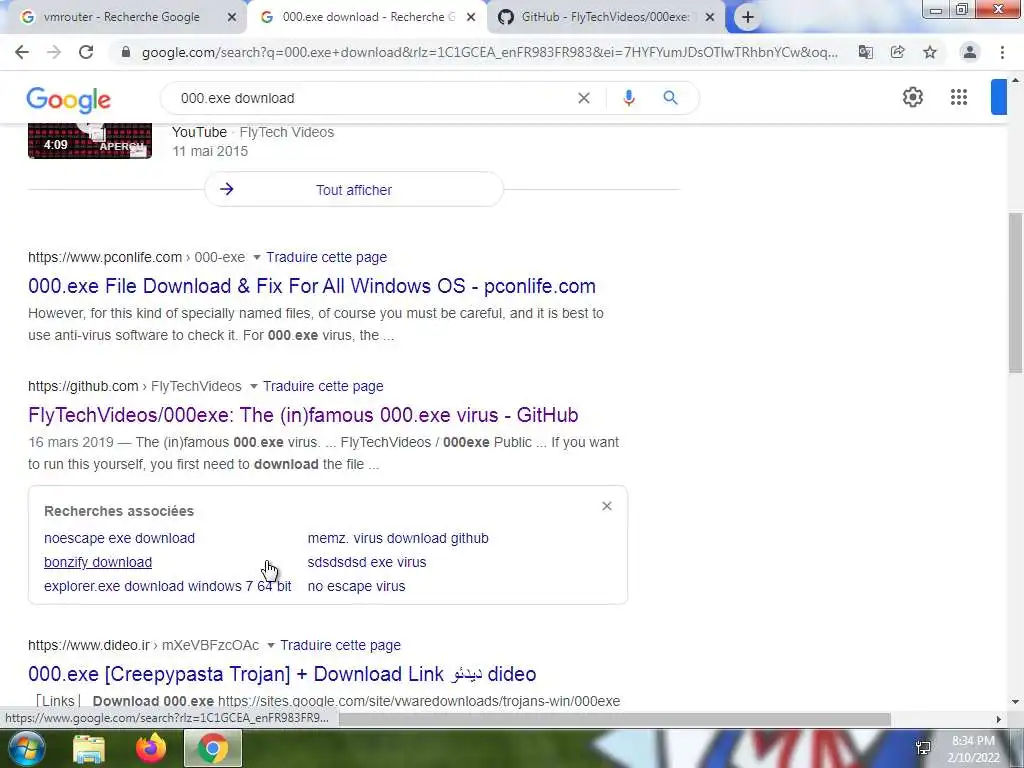Open the Chrome profile avatar menu
Image resolution: width=1024 pixels, height=768 pixels.
[970, 52]
